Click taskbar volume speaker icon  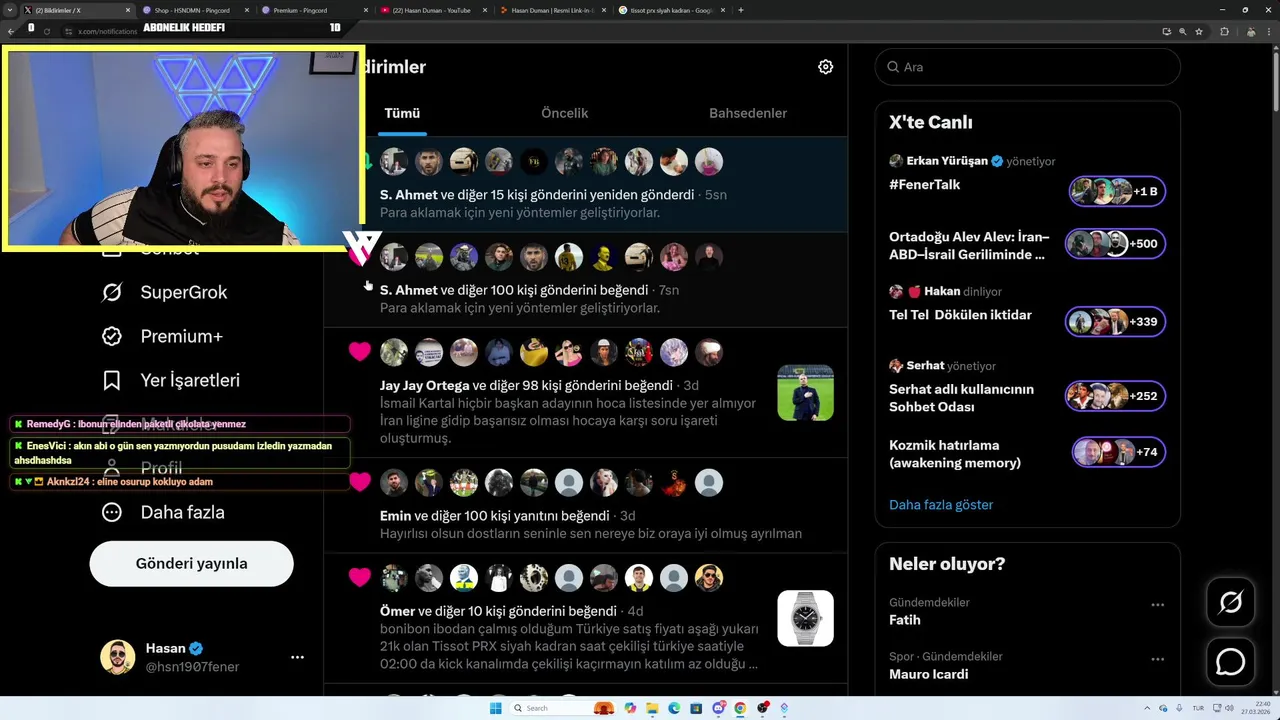(x=1229, y=708)
